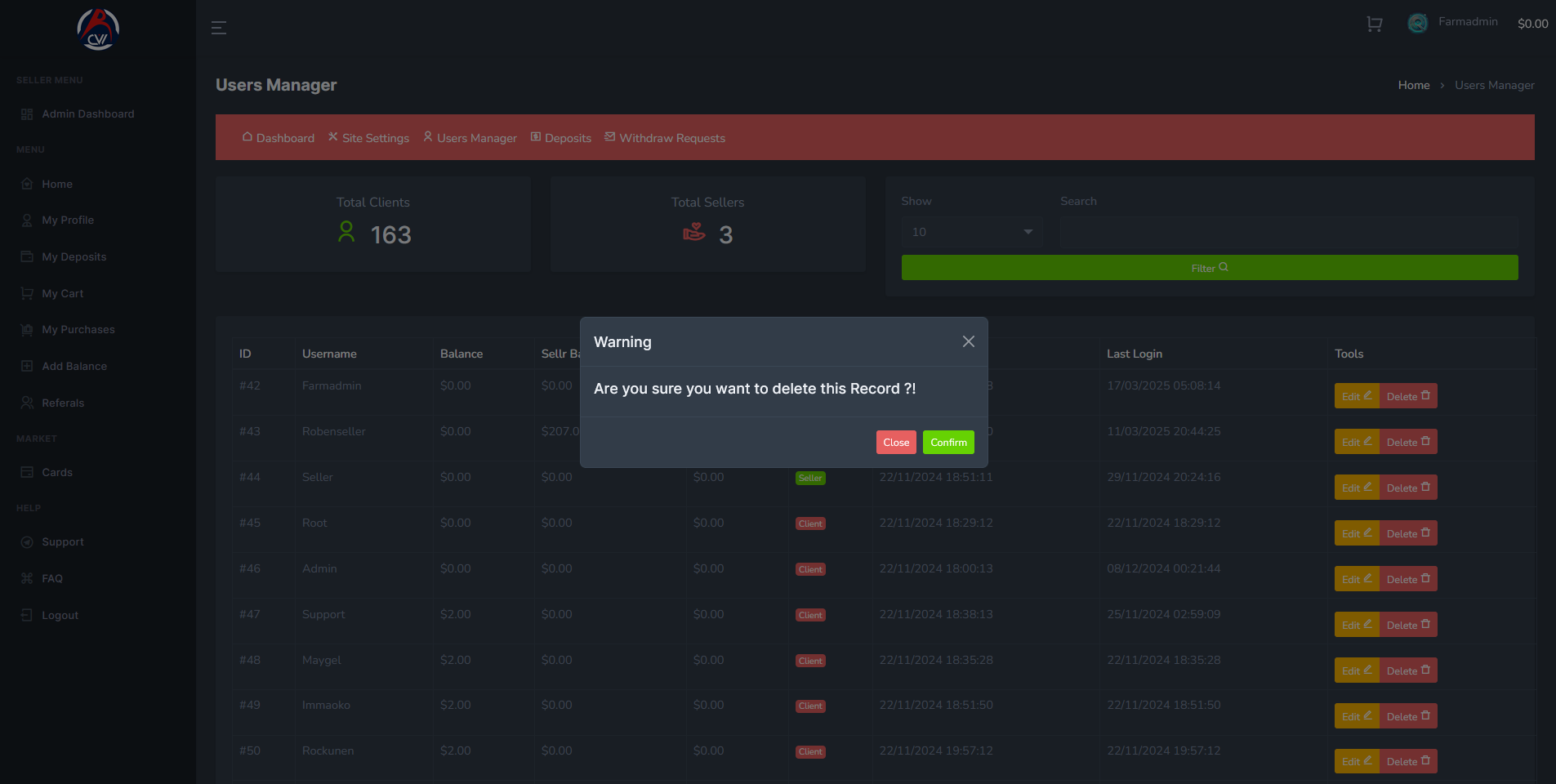Edit the Root user row
This screenshot has height=784, width=1556.
pyautogui.click(x=1357, y=533)
